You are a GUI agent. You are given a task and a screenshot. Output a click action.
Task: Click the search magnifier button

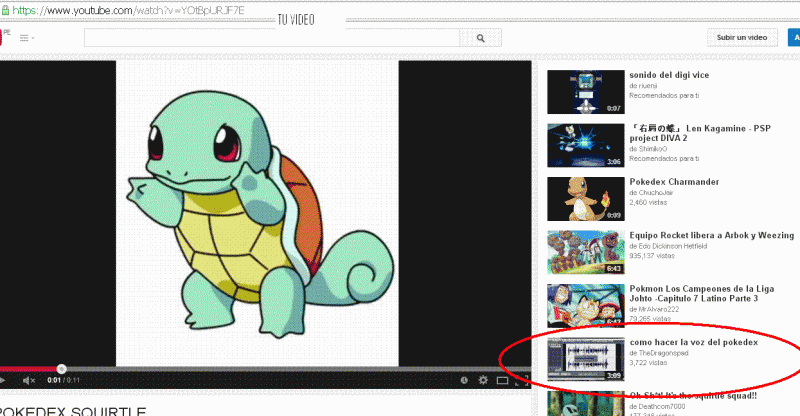coord(480,38)
